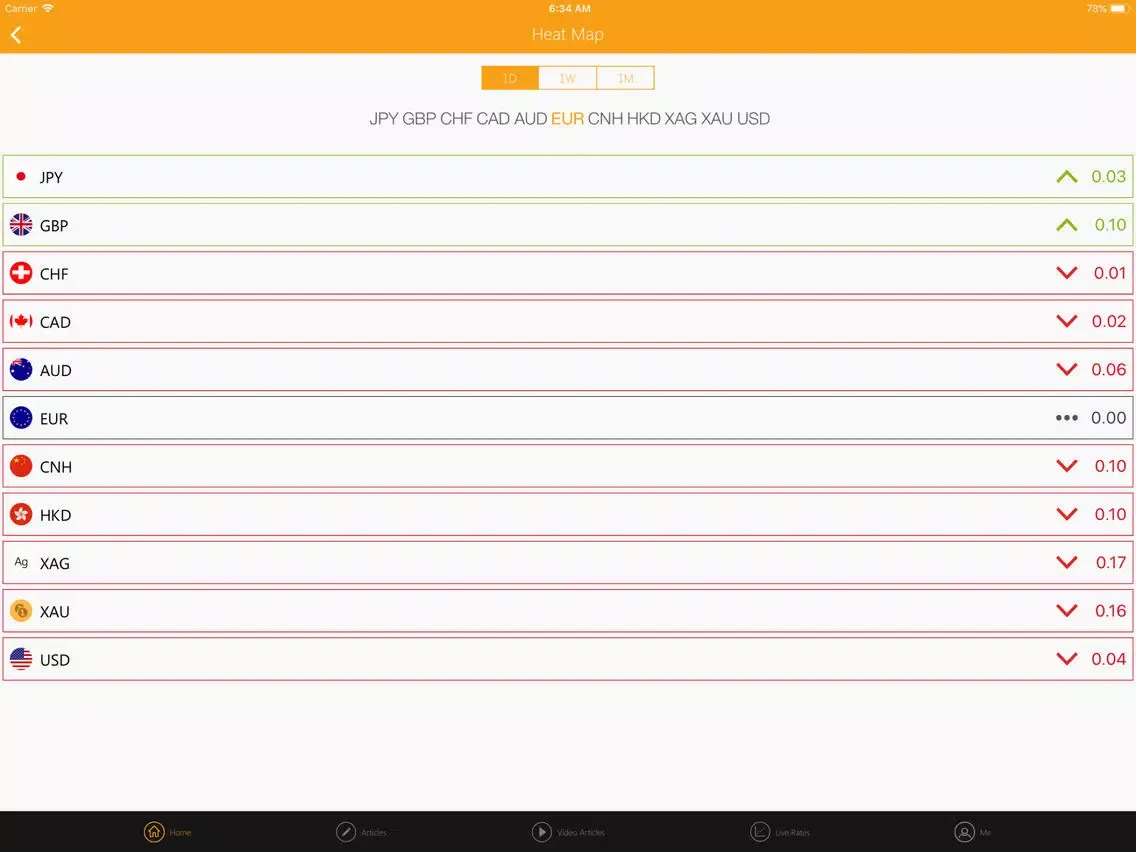Select CNH in the currency header list
The height and width of the screenshot is (852, 1136).
[605, 119]
